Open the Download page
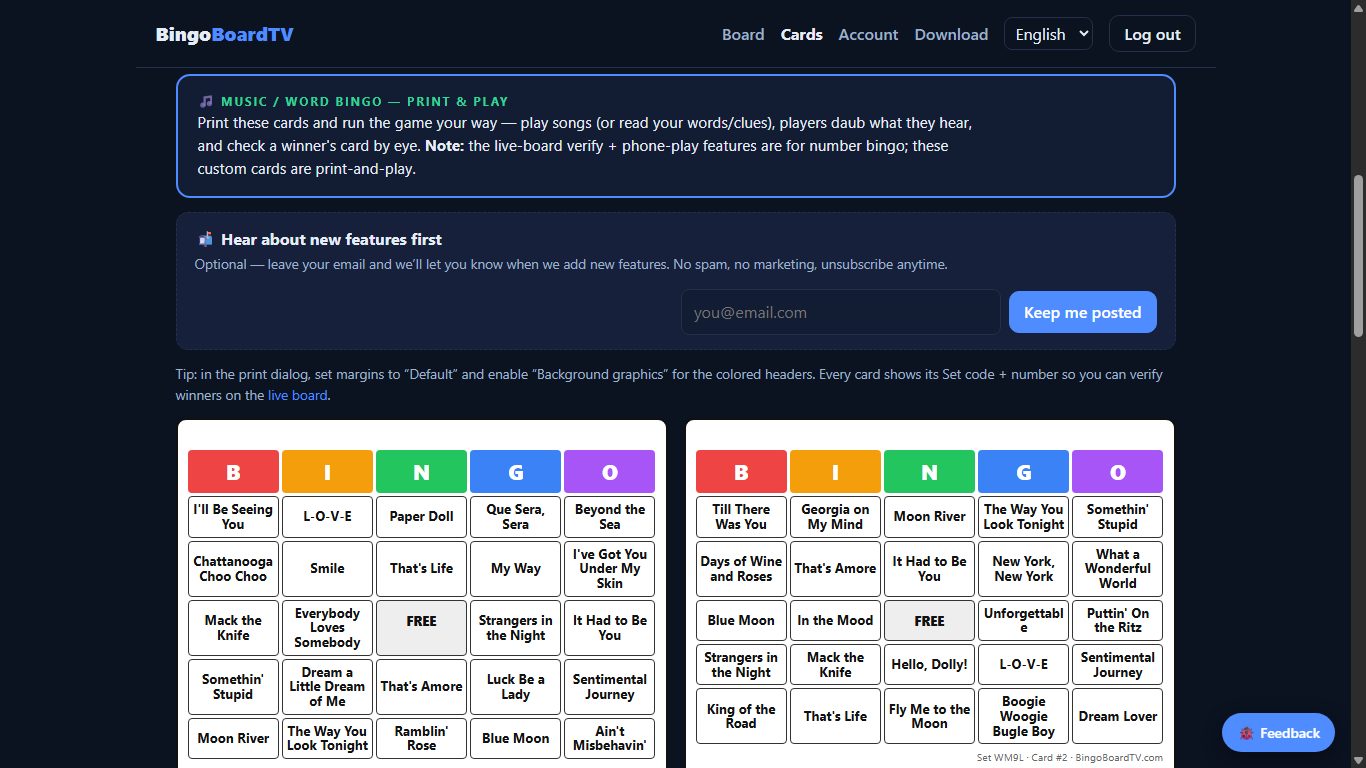1366x768 pixels. pyautogui.click(x=951, y=34)
